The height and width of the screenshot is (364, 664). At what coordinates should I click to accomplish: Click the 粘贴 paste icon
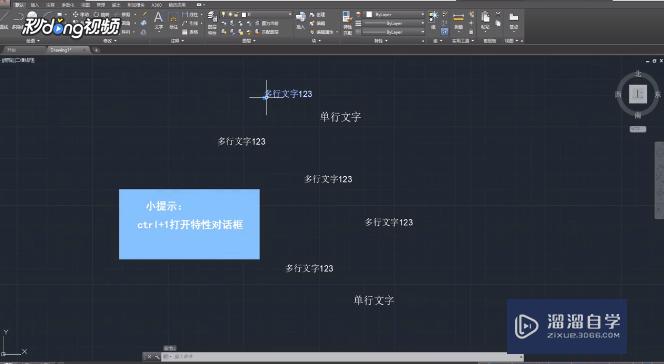point(485,20)
